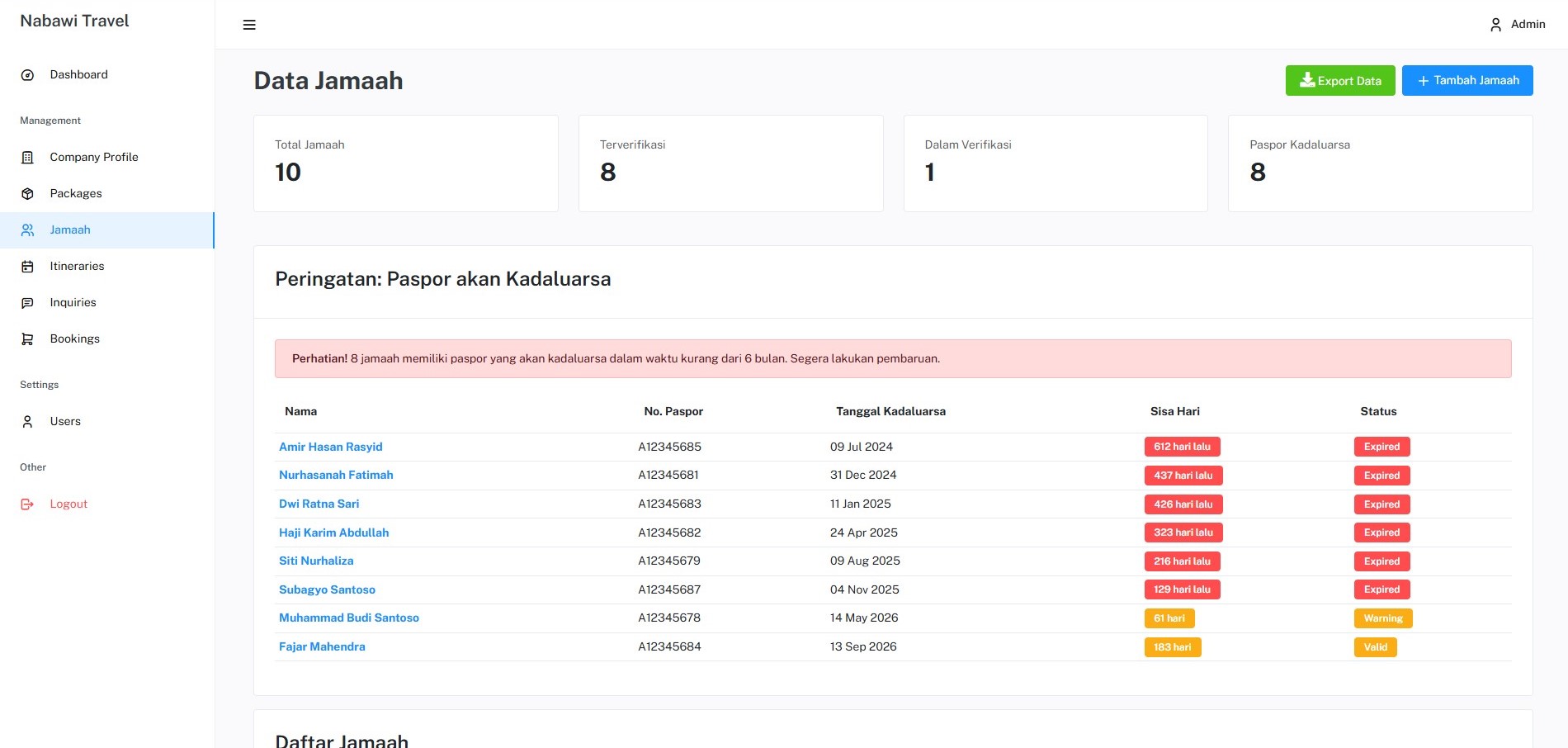Click the Dashboard gauge icon in sidebar
1568x748 pixels.
coord(27,75)
